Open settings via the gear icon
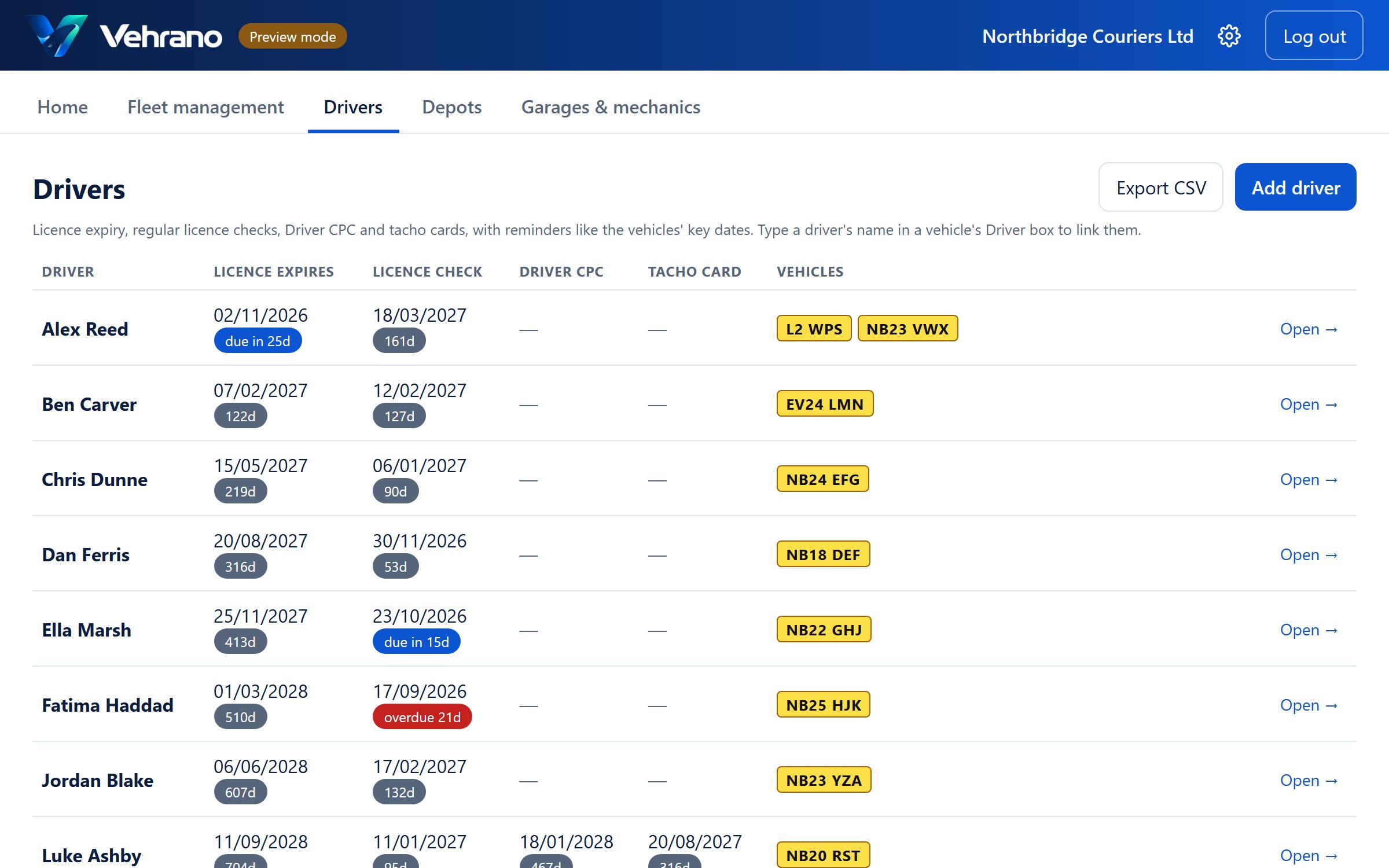Screen dimensions: 1389x868 (1229, 36)
